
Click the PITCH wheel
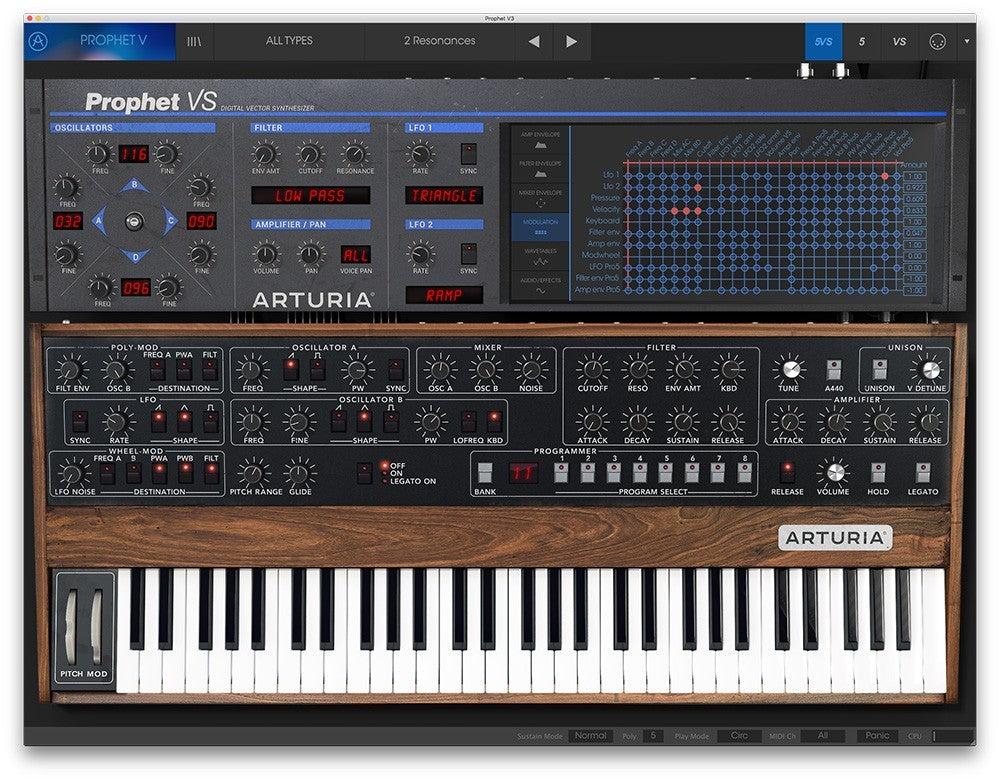[x=71, y=627]
